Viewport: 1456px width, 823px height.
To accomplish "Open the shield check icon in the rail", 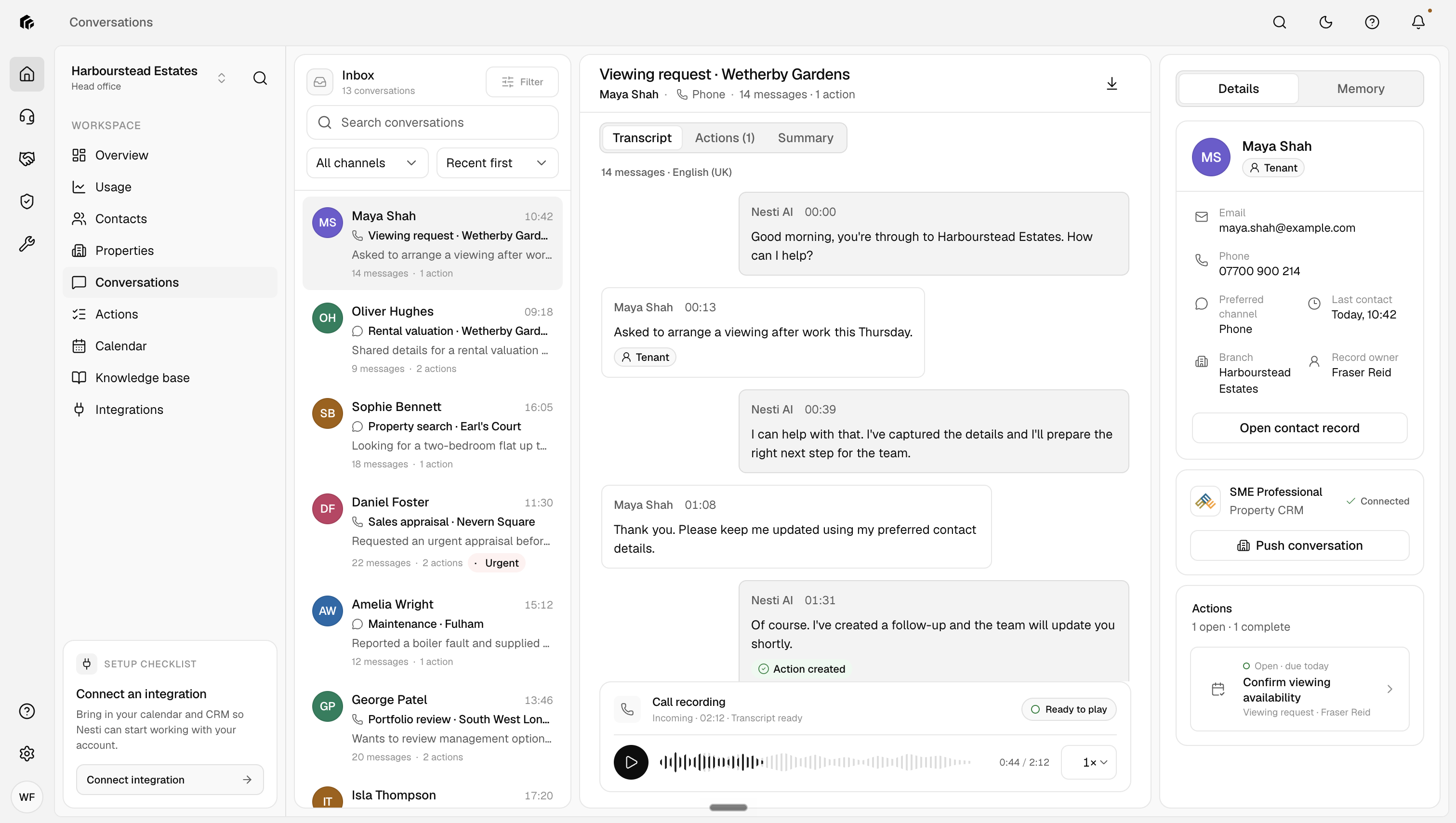I will point(26,201).
